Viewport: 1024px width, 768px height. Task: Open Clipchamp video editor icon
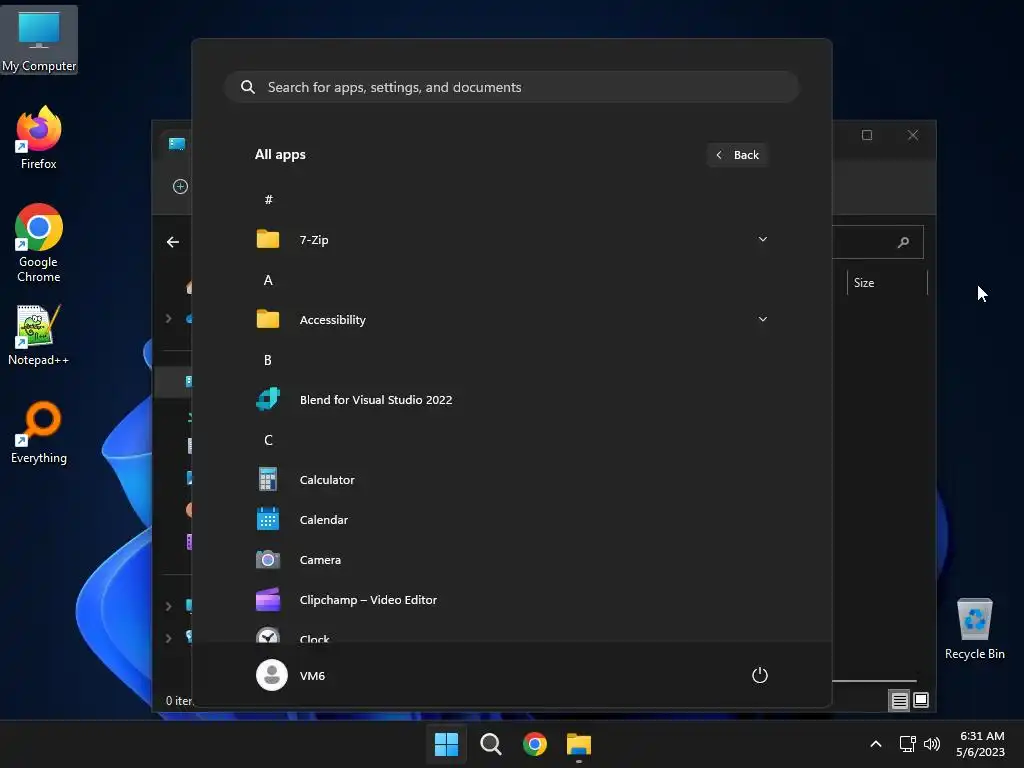pos(268,600)
